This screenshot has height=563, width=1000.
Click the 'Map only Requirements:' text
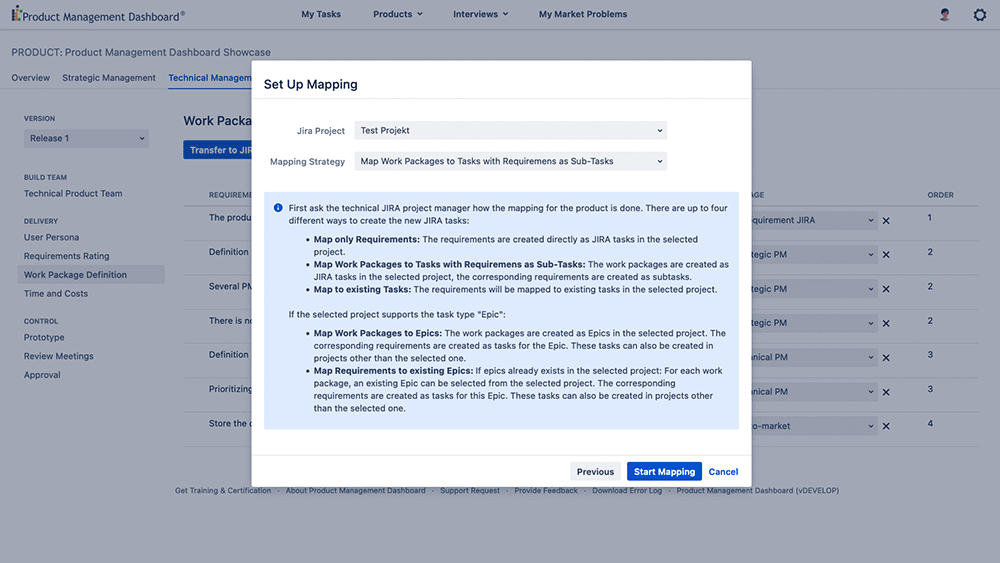[366, 239]
